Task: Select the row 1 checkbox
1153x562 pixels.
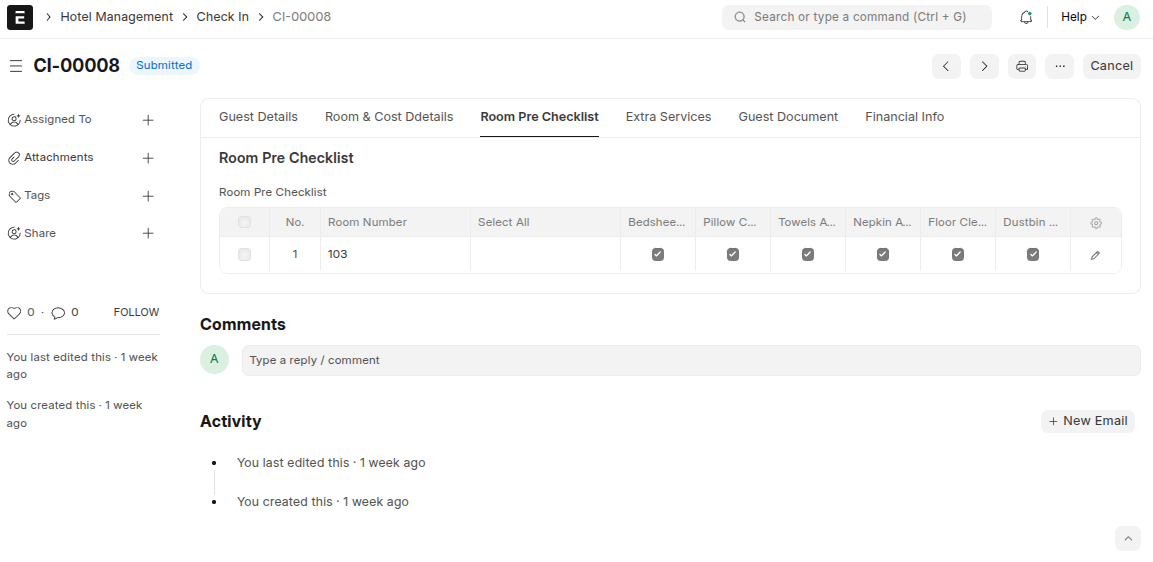Action: [244, 255]
